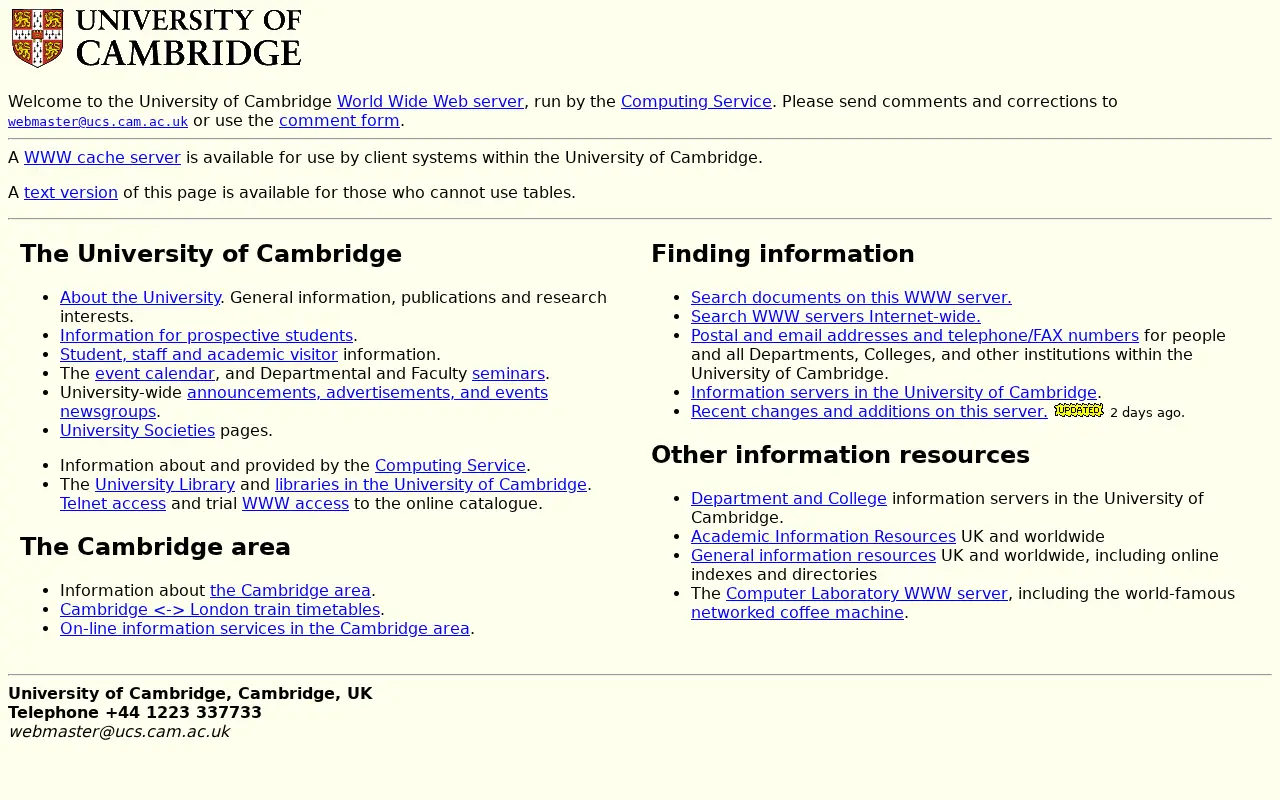This screenshot has height=800, width=1280.
Task: Open libraries in the University of Cambridge link
Action: [x=431, y=485]
